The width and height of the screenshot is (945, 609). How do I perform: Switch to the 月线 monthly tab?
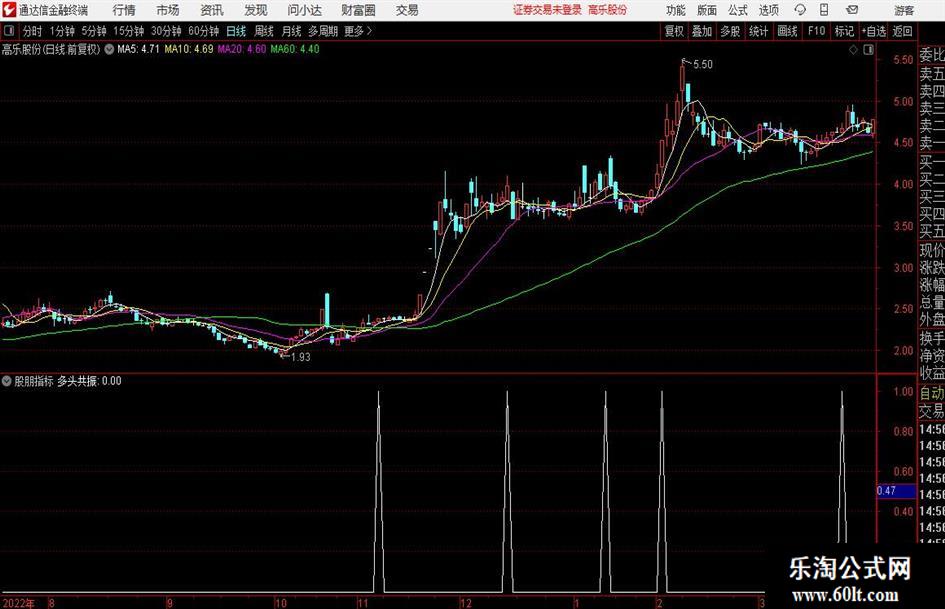click(x=291, y=31)
